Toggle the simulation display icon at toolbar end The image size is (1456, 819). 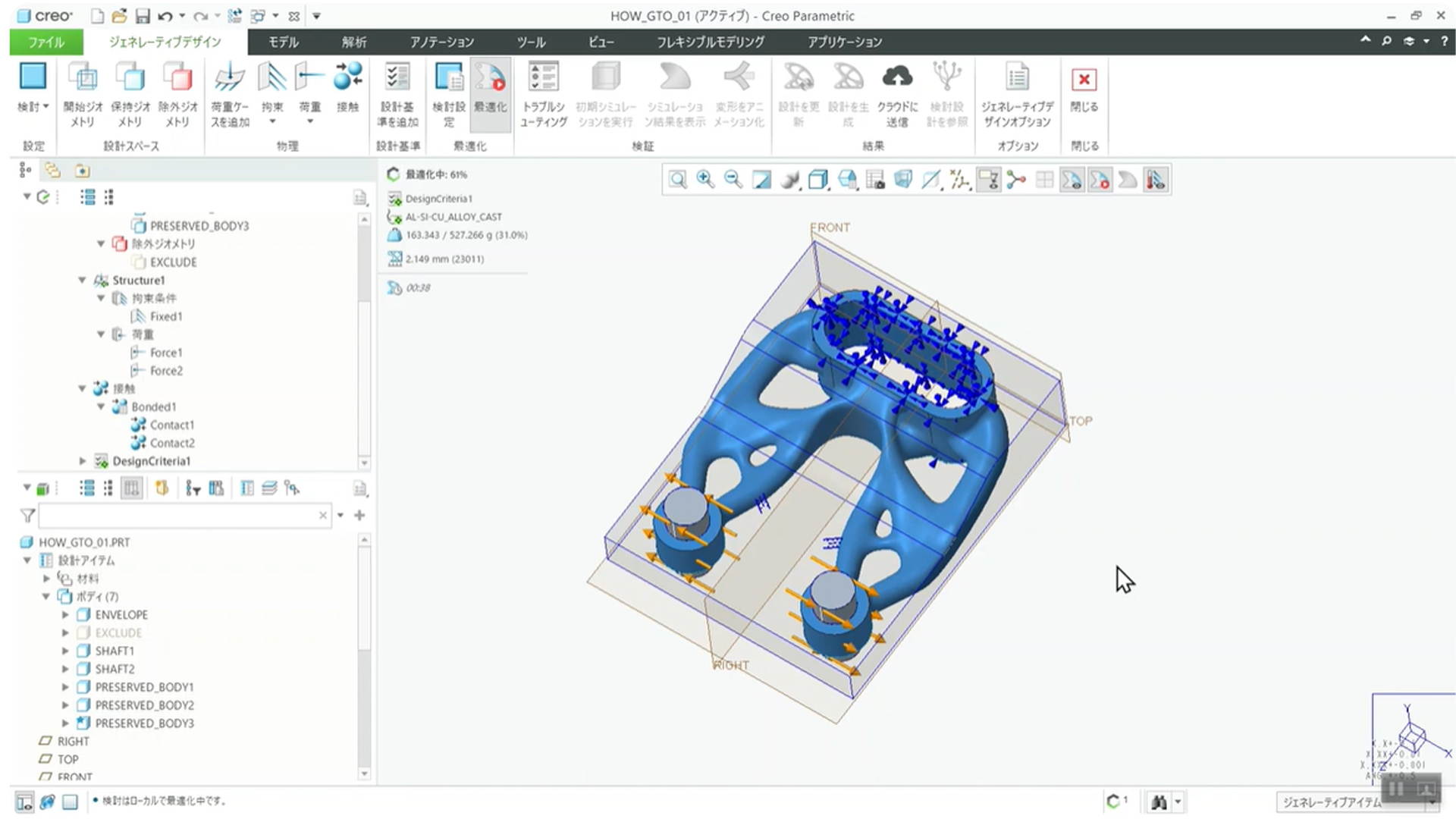tap(1155, 180)
